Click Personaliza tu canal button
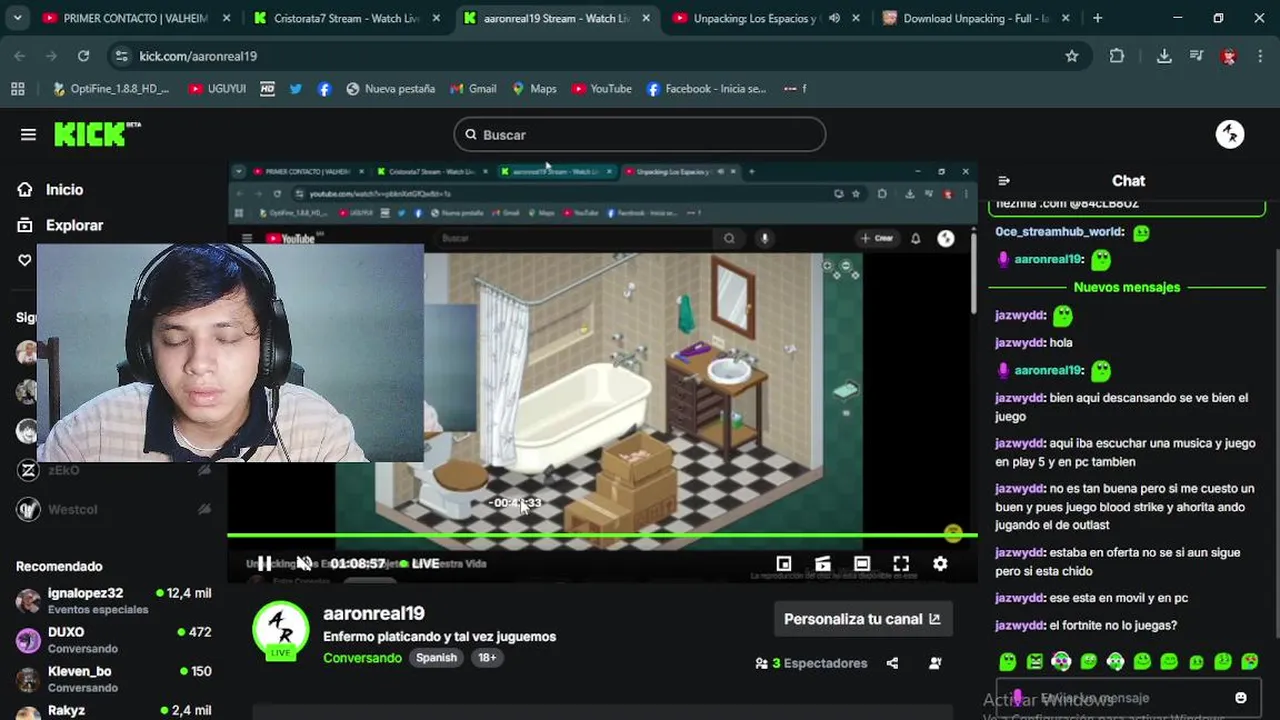 [862, 619]
